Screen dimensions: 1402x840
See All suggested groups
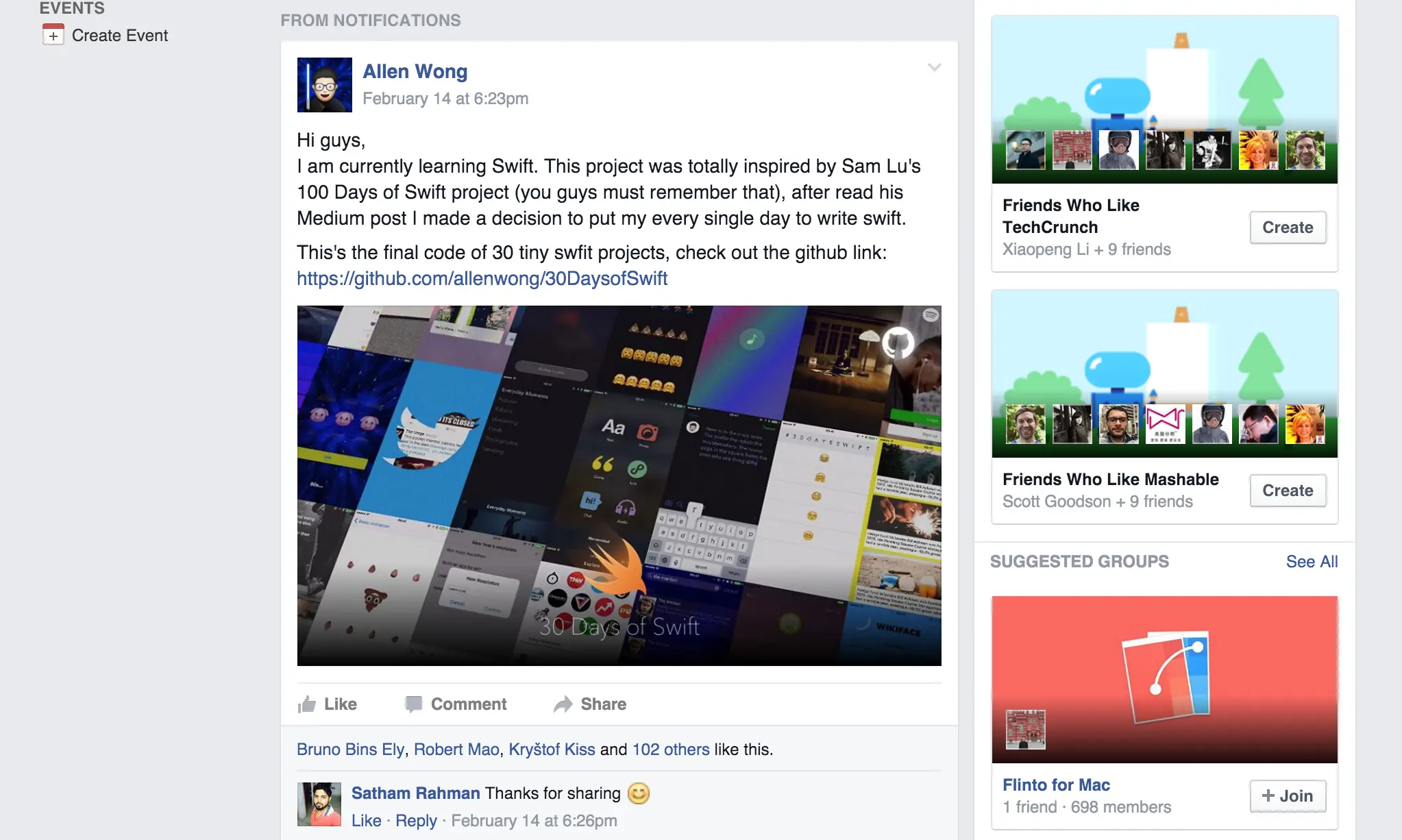pos(1312,562)
